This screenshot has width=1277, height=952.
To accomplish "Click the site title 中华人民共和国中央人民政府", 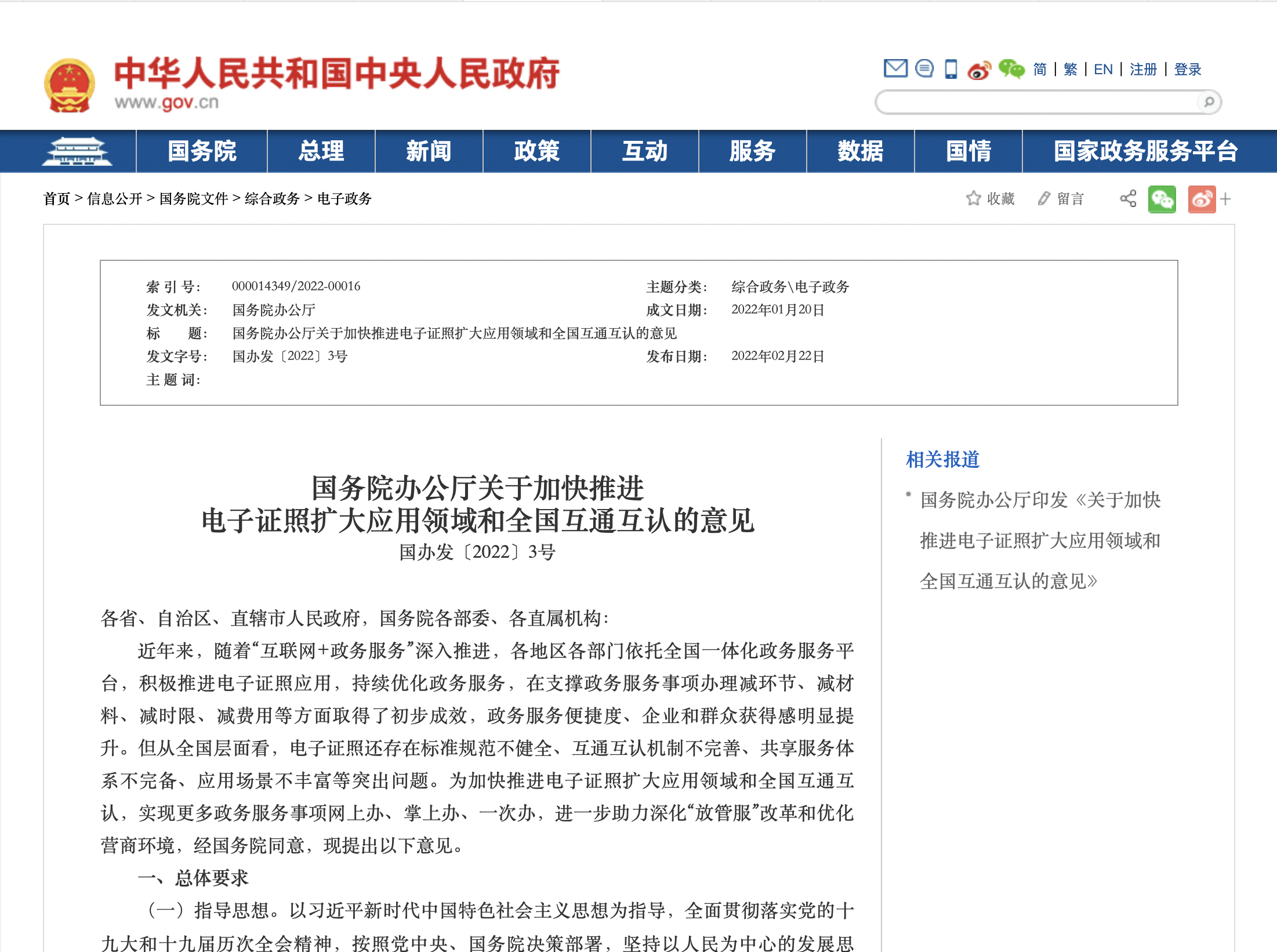I will (337, 74).
